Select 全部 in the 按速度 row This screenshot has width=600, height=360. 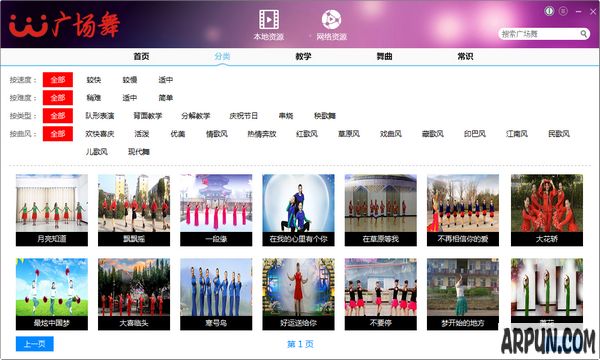click(x=58, y=80)
